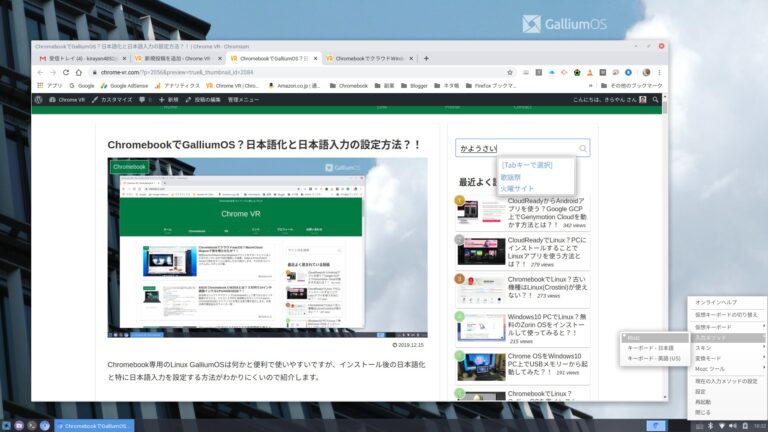
Task: Open the Chromium profile avatar
Action: (646, 72)
